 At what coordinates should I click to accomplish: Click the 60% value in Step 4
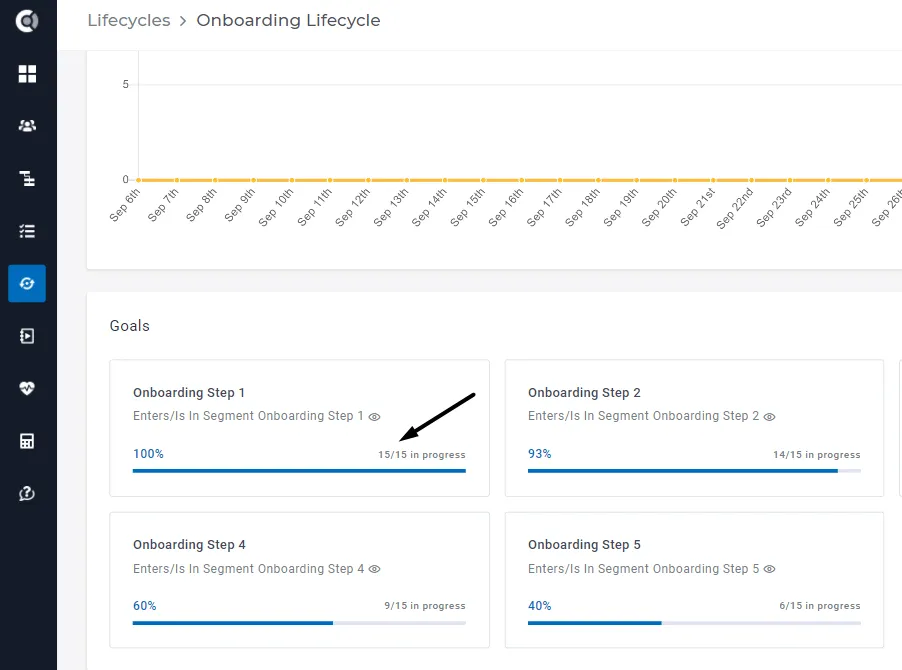(144, 606)
